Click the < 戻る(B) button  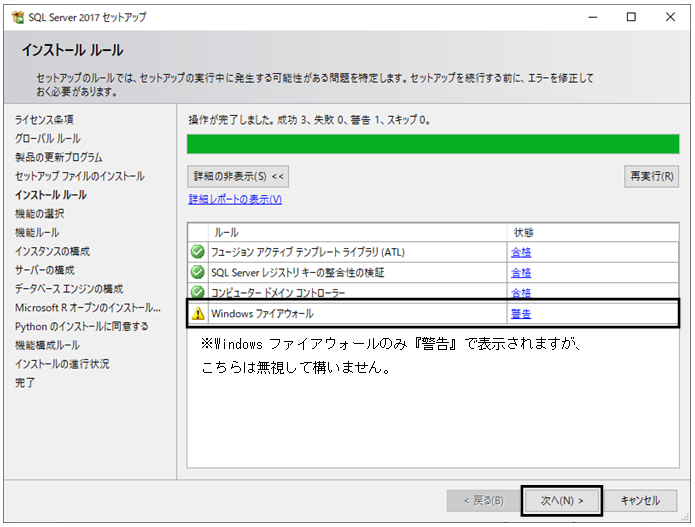coord(484,501)
